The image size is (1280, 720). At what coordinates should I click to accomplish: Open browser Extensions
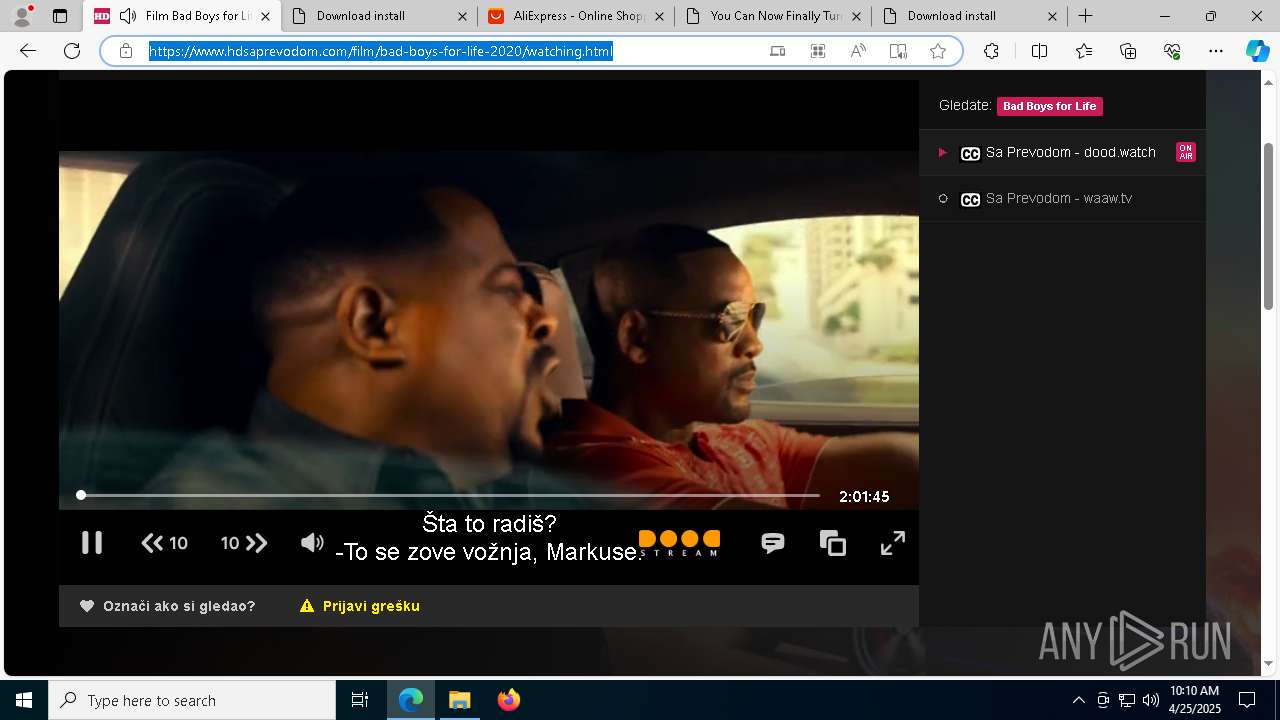[991, 51]
